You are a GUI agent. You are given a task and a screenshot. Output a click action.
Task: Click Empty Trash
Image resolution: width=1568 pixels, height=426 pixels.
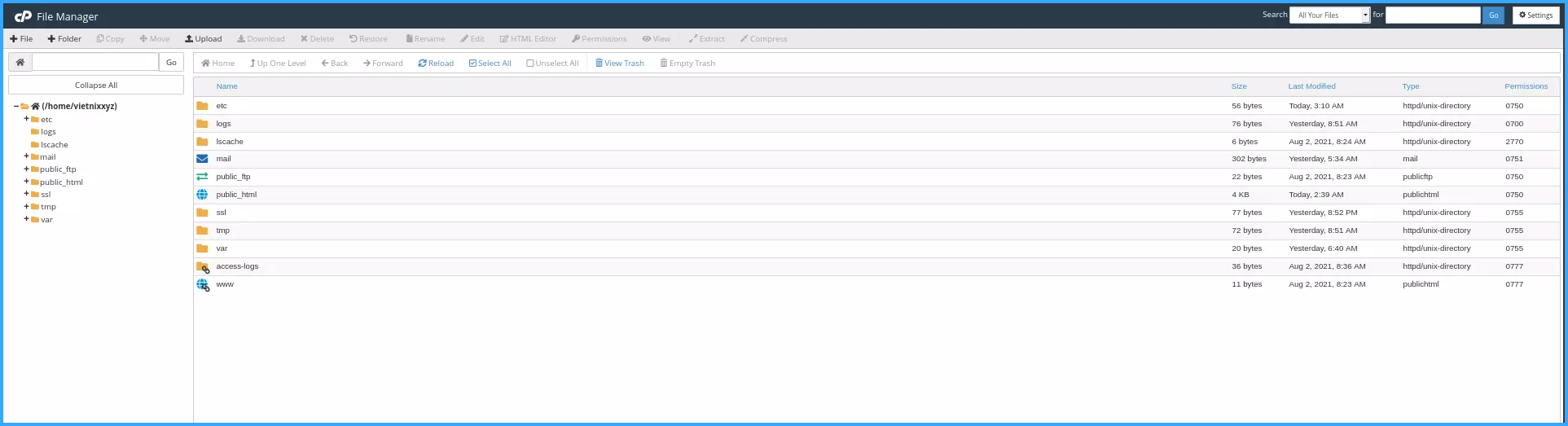coord(687,64)
